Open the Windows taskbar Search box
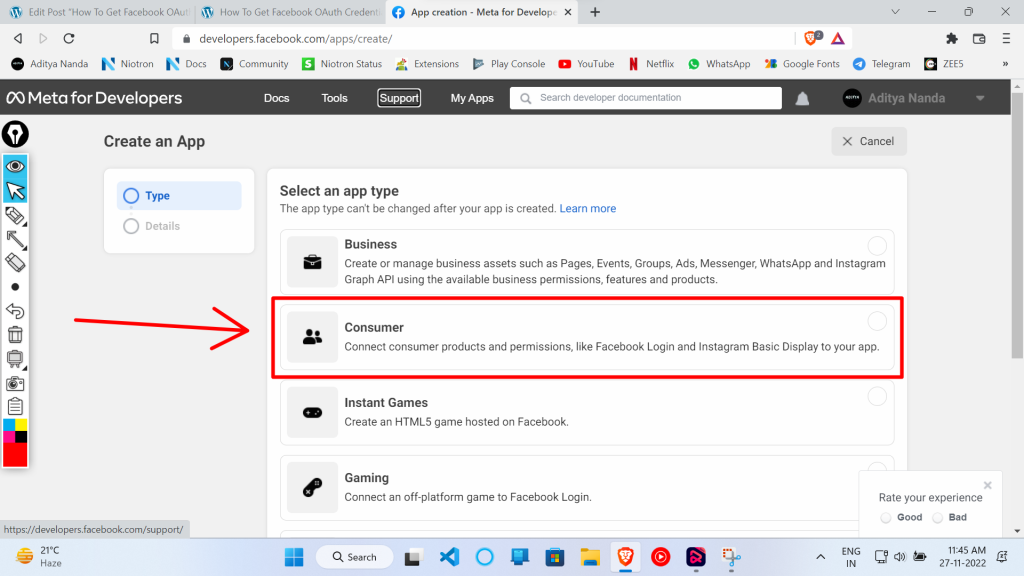Viewport: 1024px width, 576px height. 355,557
